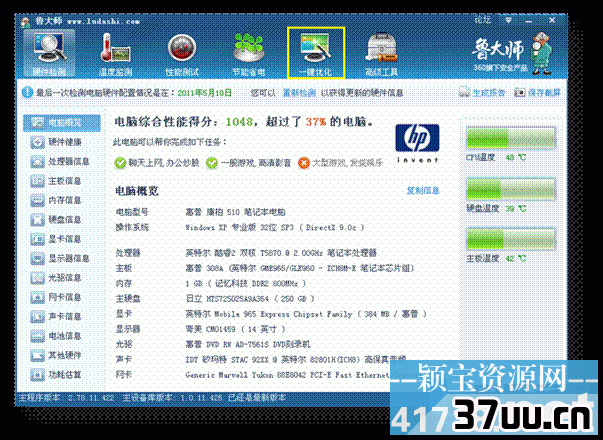Open 处理器信息 in the sidebar
Screen dimensions: 603x440
(x=60, y=162)
